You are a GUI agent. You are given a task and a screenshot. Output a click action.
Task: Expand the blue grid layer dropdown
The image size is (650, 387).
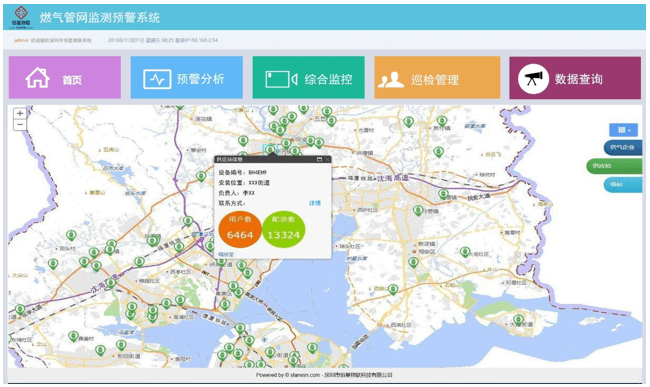623,130
